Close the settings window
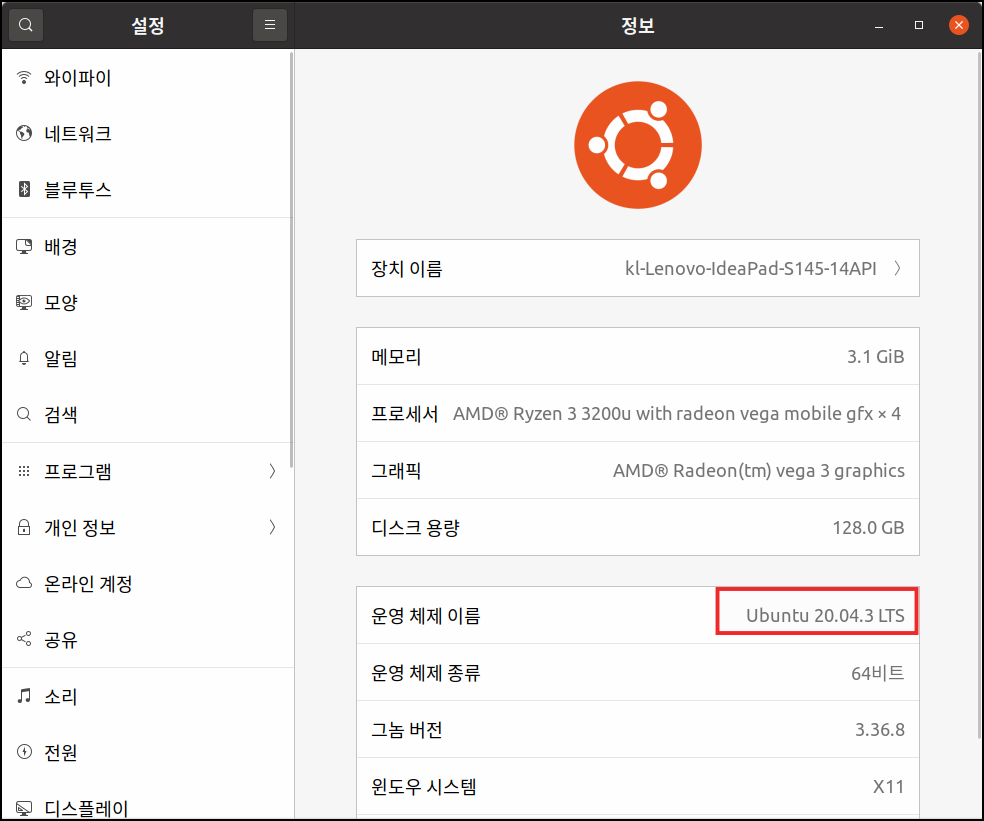This screenshot has width=984, height=821. [959, 25]
